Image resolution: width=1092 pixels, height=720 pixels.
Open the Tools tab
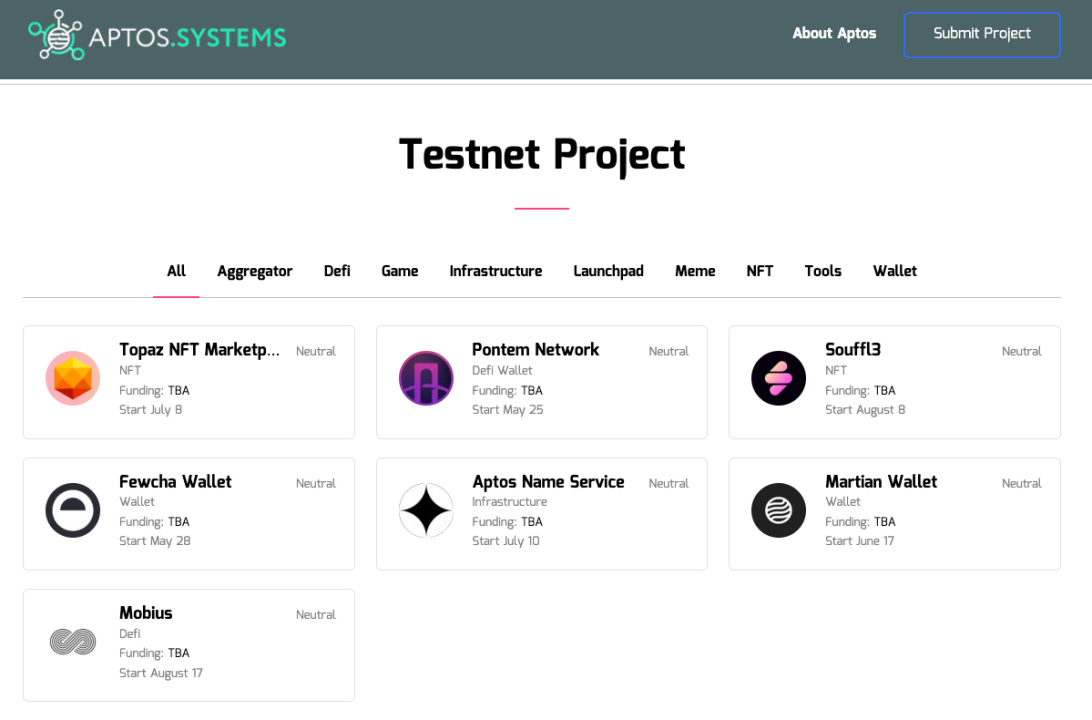point(823,271)
